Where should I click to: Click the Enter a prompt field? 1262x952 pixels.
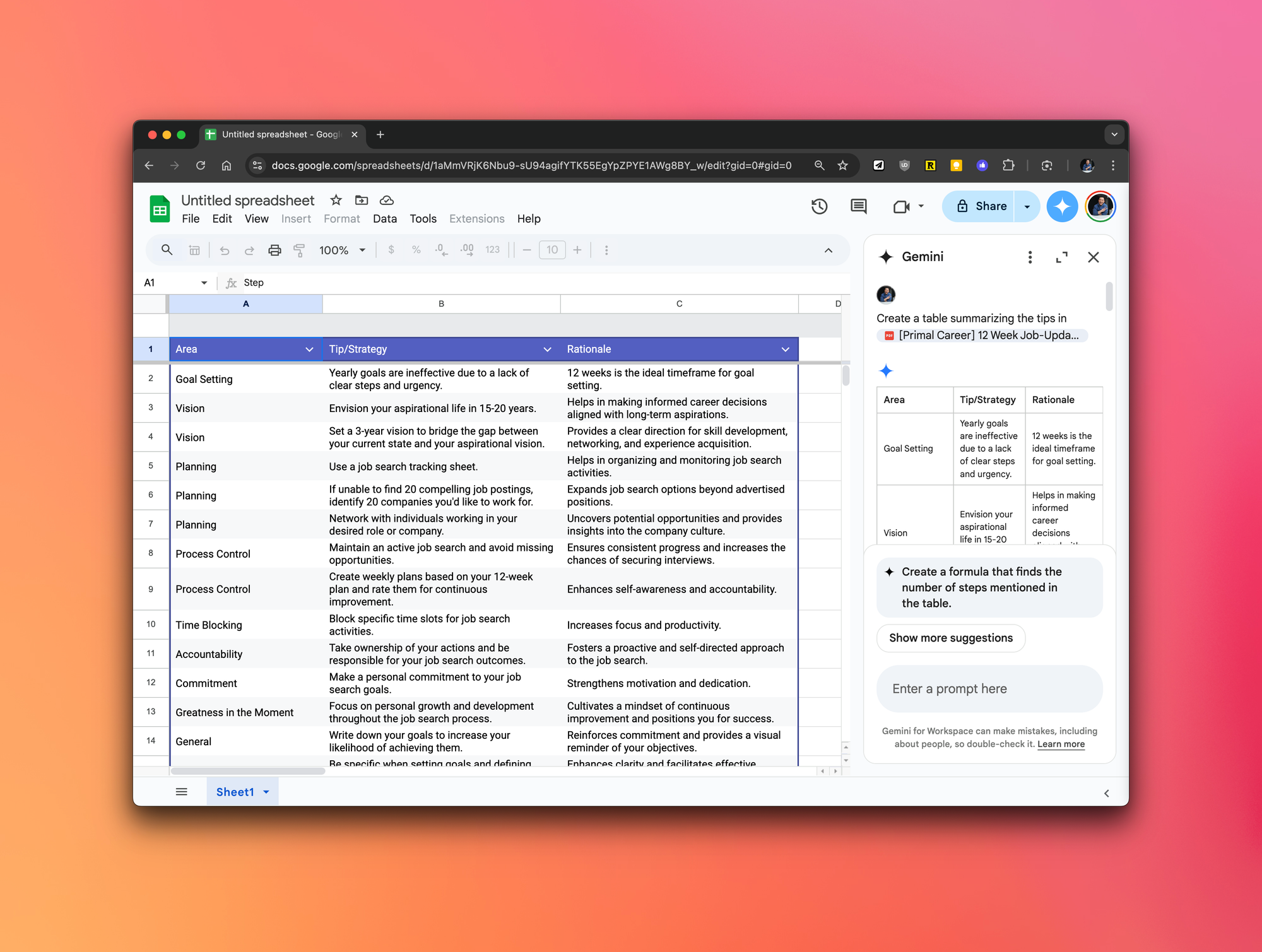988,689
